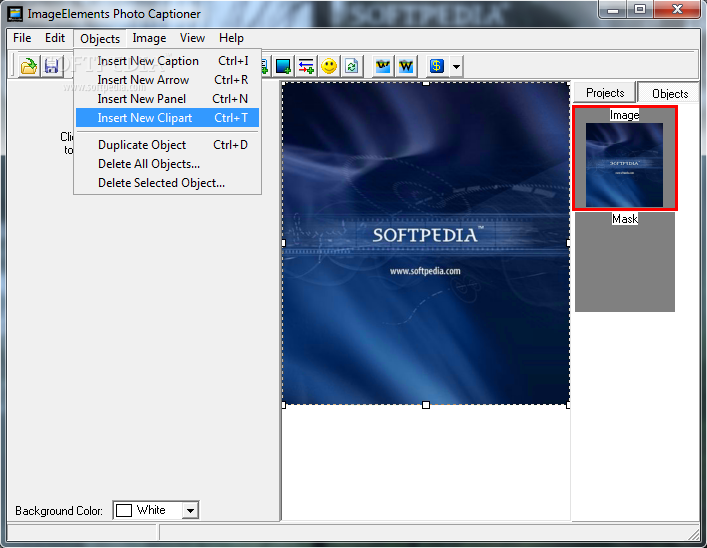
Task: Open the Help menu
Action: pyautogui.click(x=231, y=38)
